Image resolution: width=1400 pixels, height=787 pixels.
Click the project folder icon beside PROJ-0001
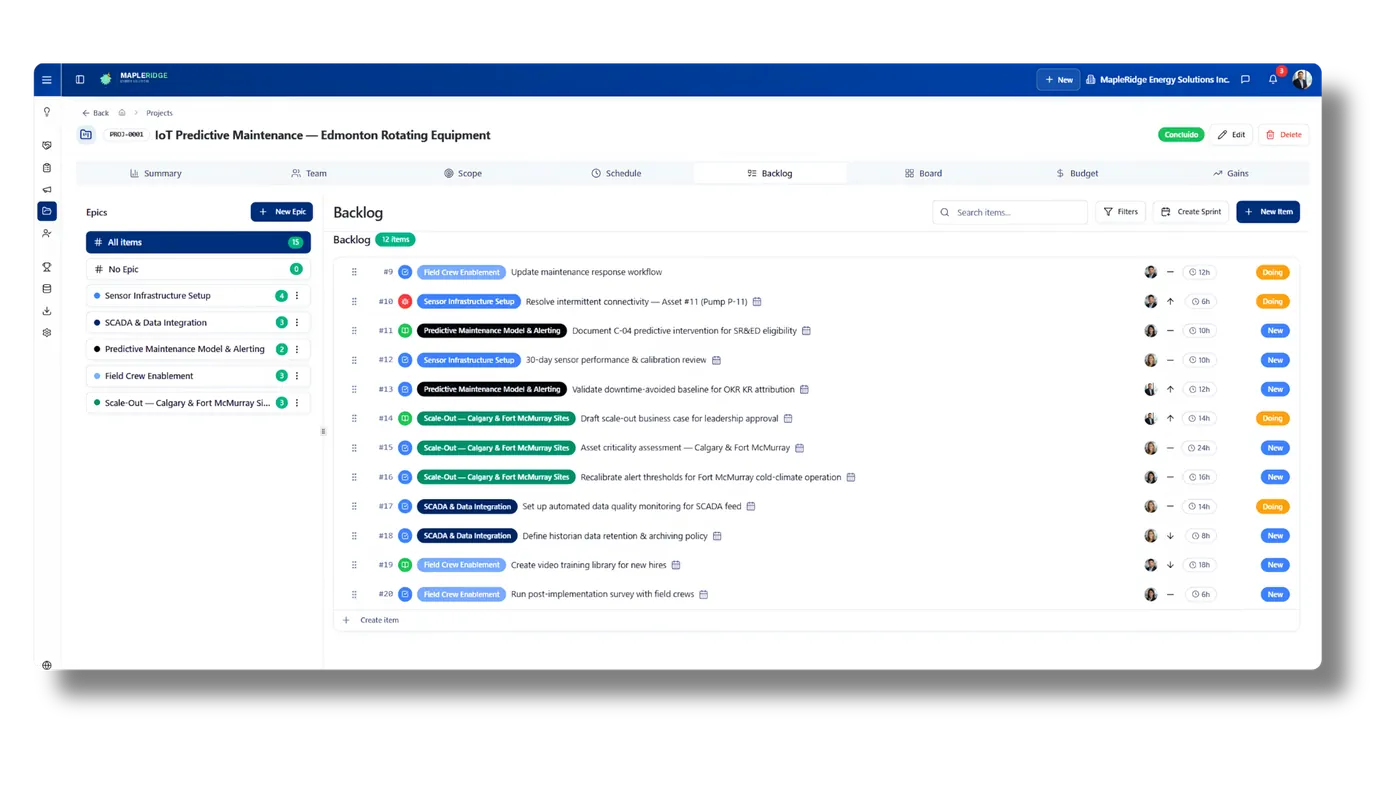[86, 135]
